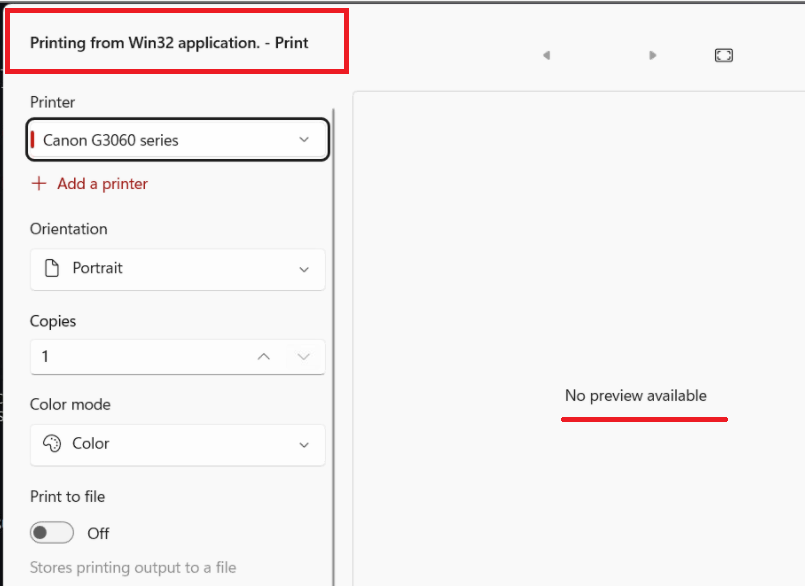
Task: Increase copies with the up arrow
Action: click(x=263, y=356)
